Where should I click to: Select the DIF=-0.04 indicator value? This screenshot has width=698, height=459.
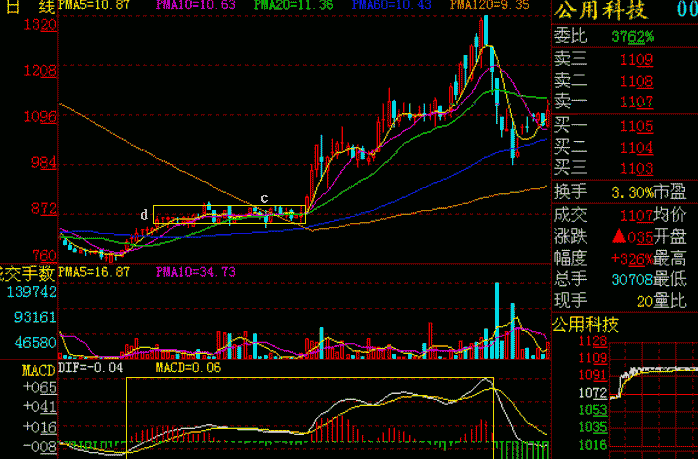[x=90, y=368]
